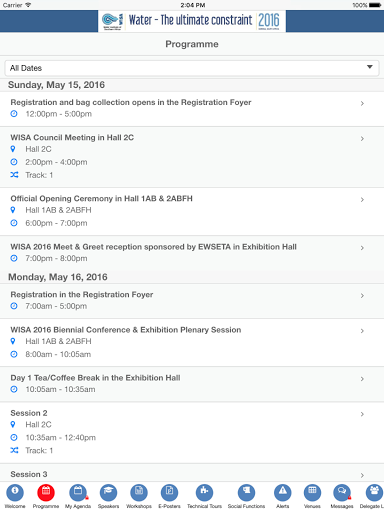
Task: Open the Workshops icon
Action: 139,492
